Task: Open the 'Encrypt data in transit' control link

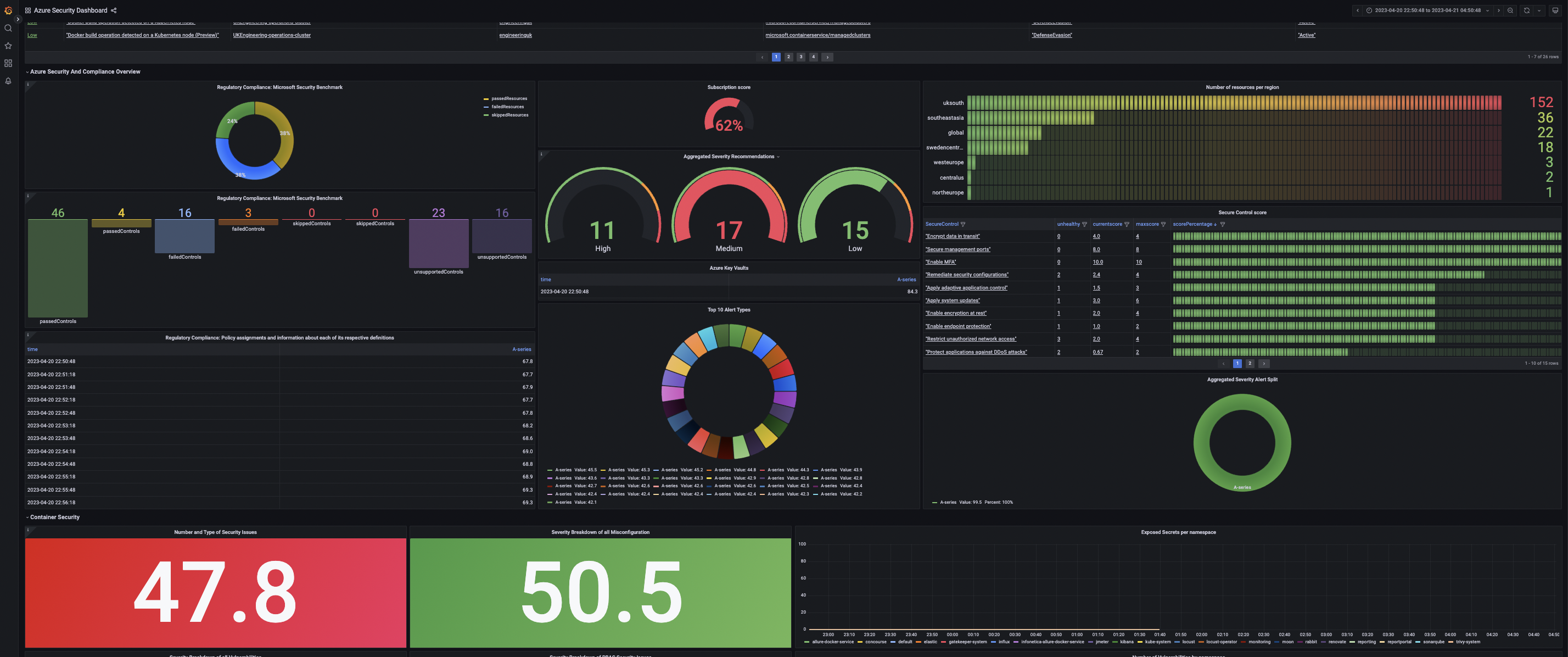Action: (x=953, y=236)
